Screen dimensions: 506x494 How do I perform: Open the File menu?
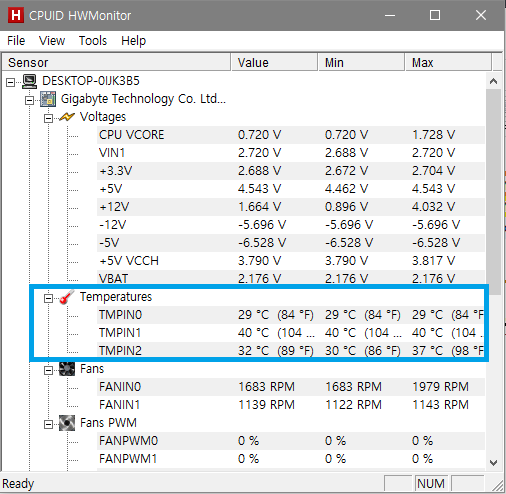[16, 41]
